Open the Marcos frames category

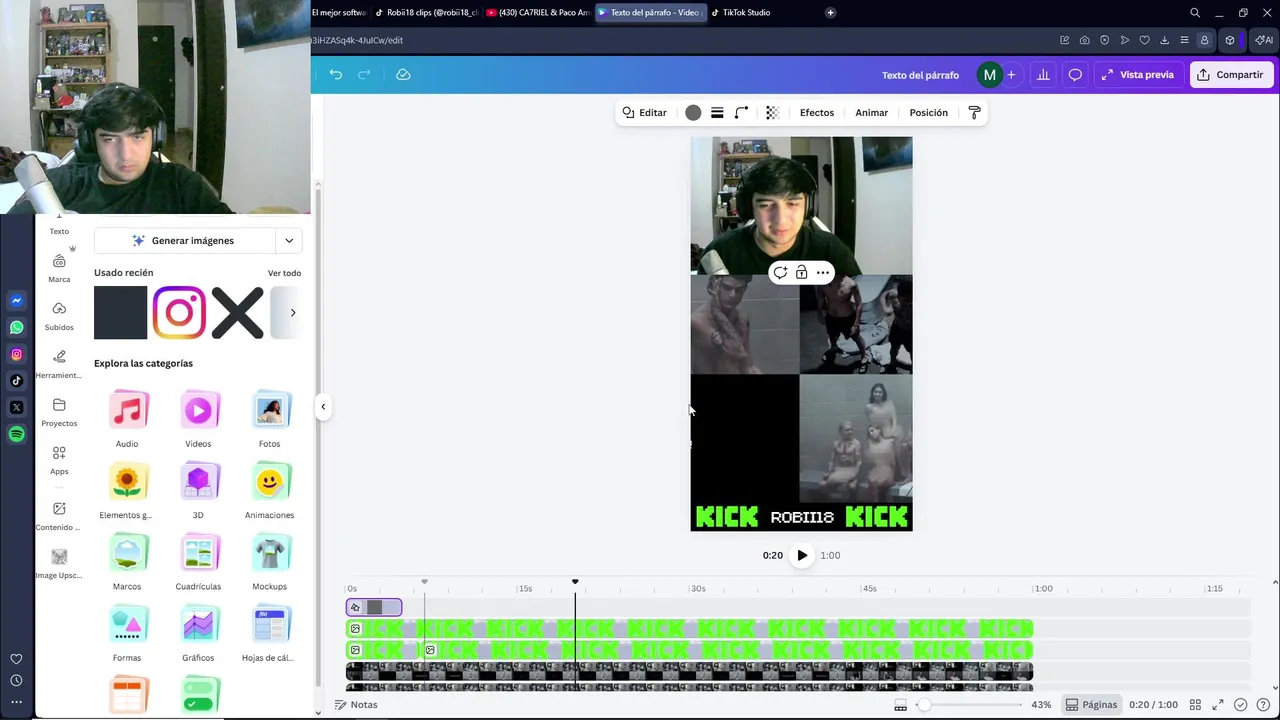pyautogui.click(x=127, y=562)
